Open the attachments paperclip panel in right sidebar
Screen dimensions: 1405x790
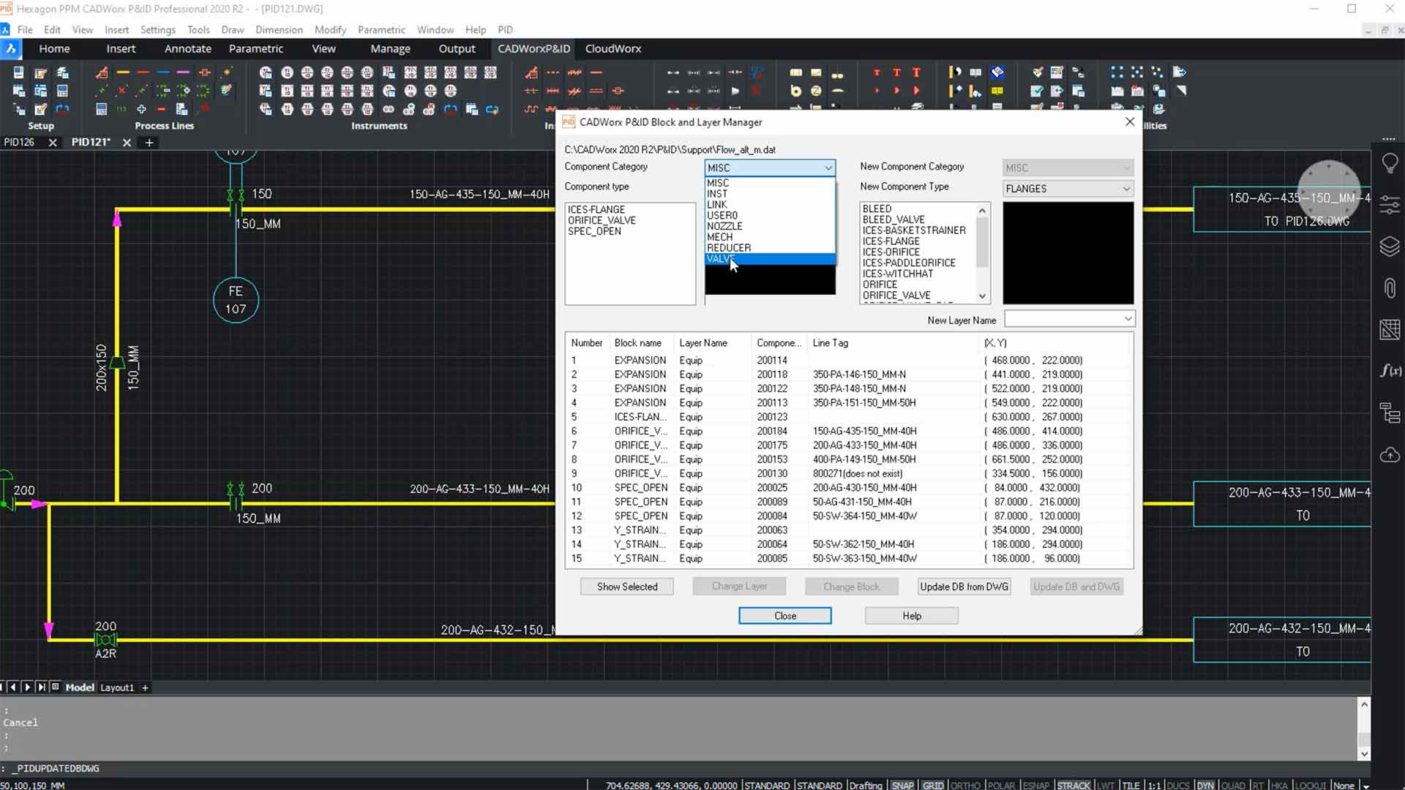tap(1389, 288)
